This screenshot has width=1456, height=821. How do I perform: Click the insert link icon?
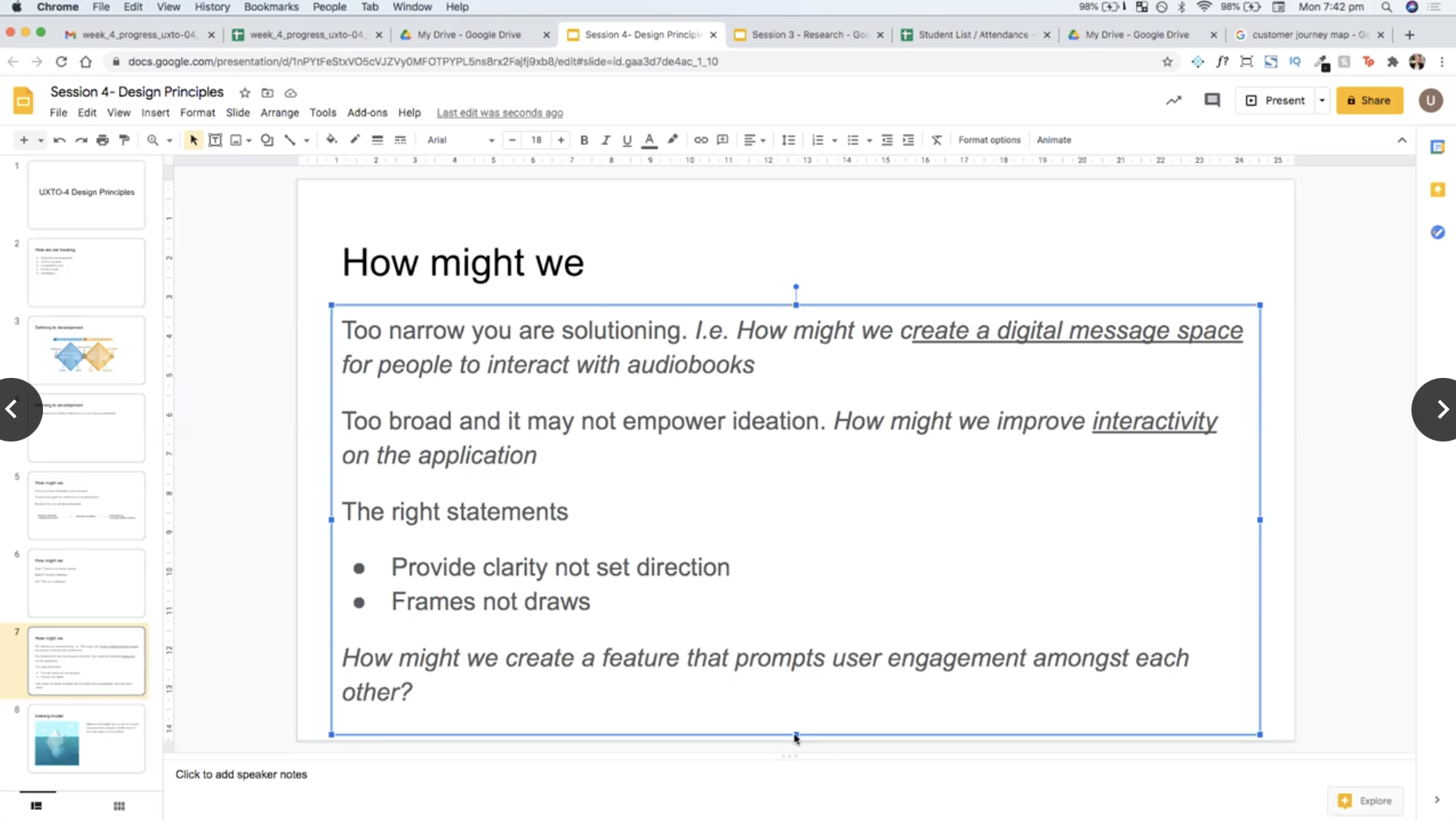[700, 140]
